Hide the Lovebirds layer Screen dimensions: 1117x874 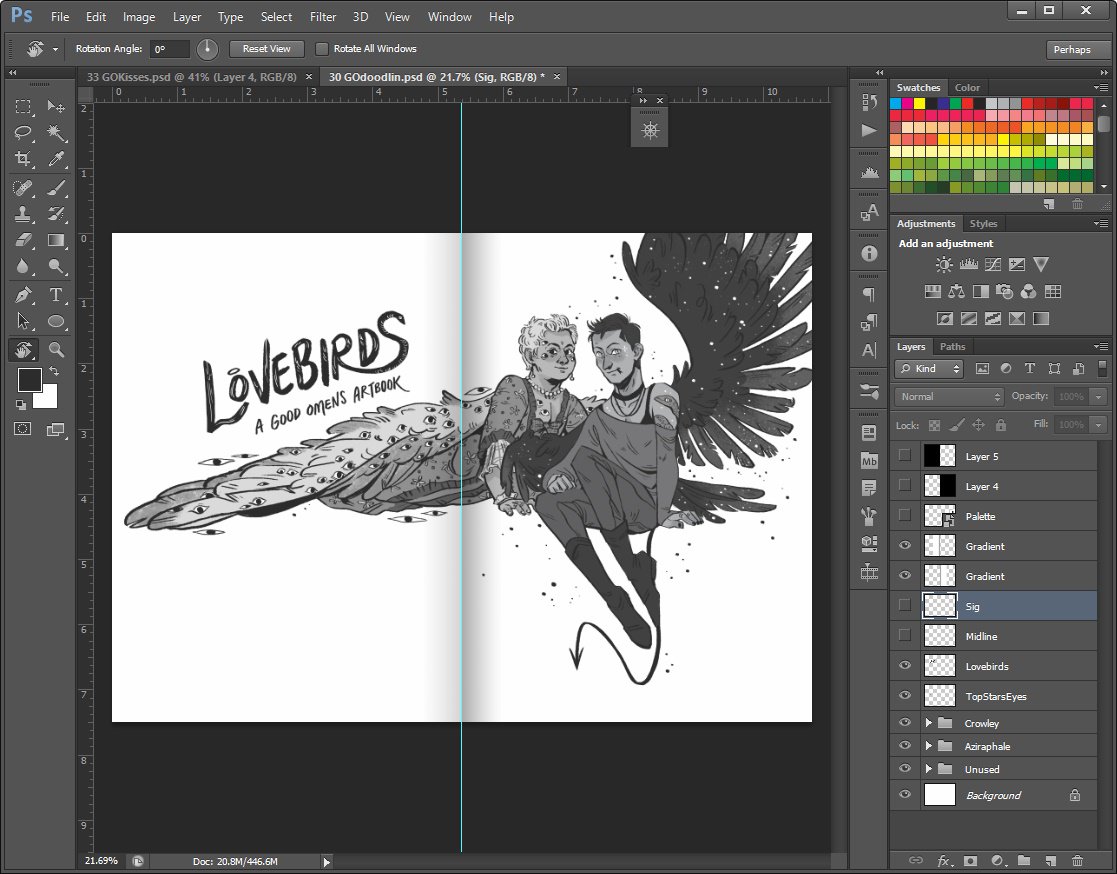[x=905, y=665]
